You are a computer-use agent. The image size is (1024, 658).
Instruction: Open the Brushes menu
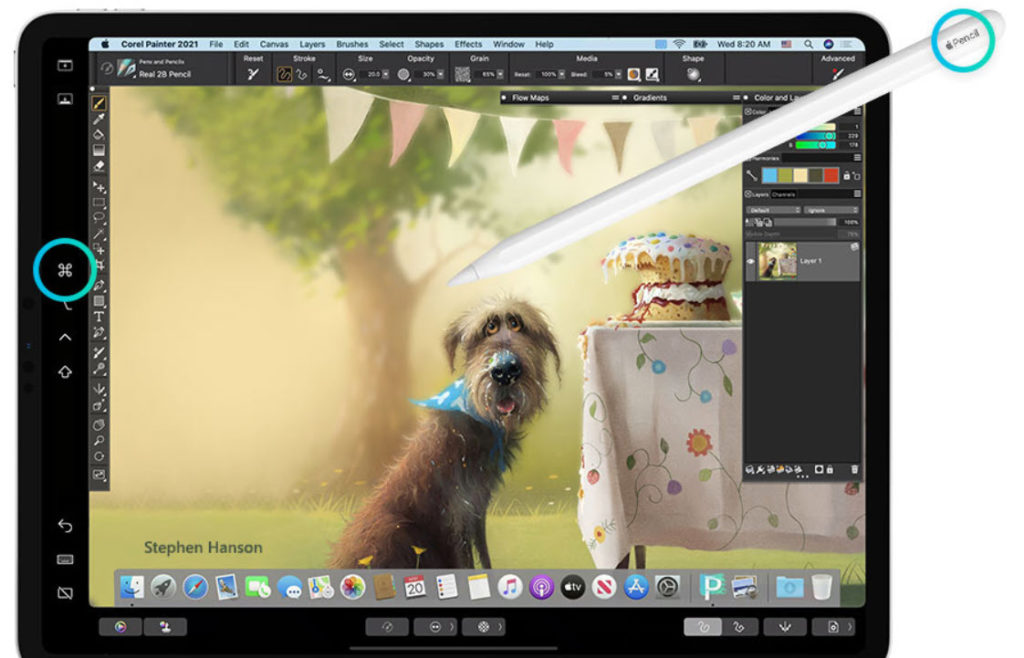coord(352,44)
